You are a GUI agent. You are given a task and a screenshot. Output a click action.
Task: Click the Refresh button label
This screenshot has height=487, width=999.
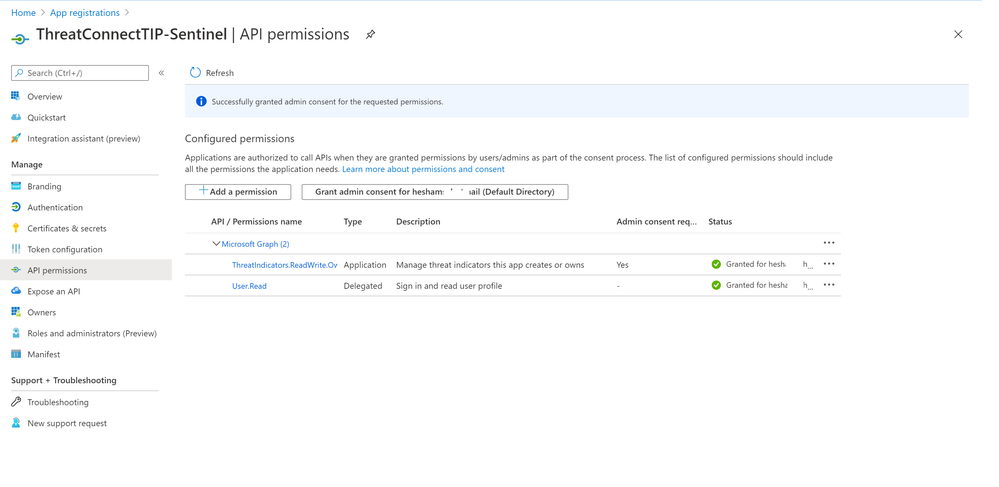click(220, 73)
